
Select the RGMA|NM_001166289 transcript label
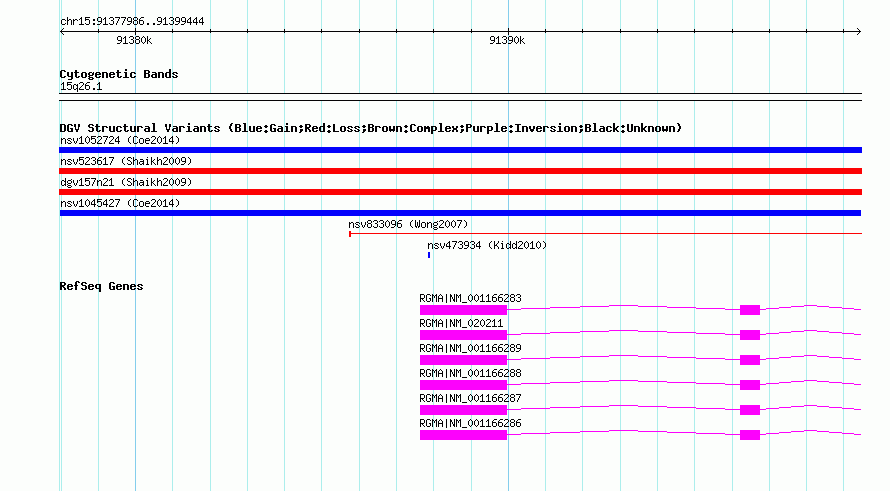470,348
